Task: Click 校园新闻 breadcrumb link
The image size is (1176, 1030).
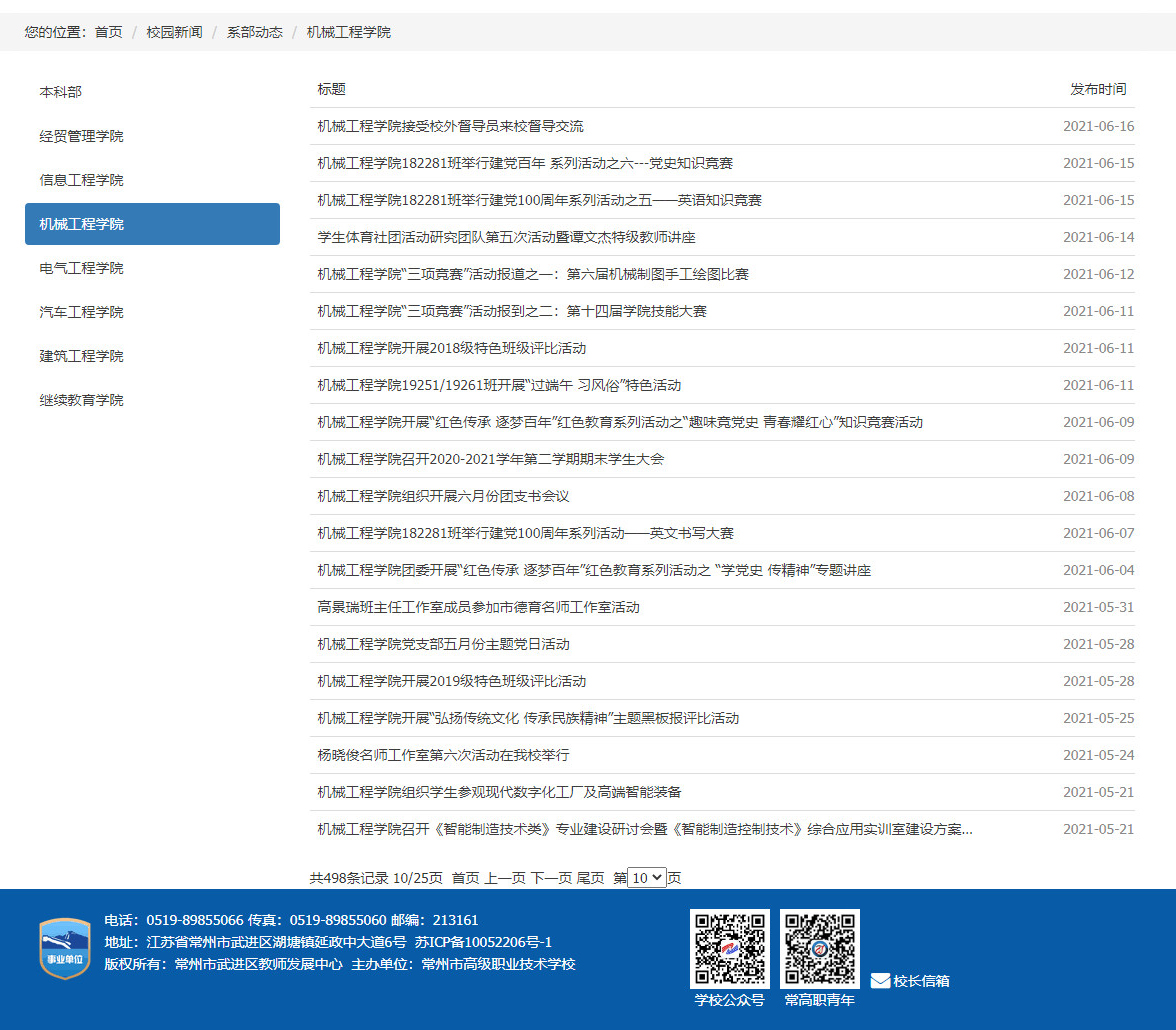Action: coord(174,32)
